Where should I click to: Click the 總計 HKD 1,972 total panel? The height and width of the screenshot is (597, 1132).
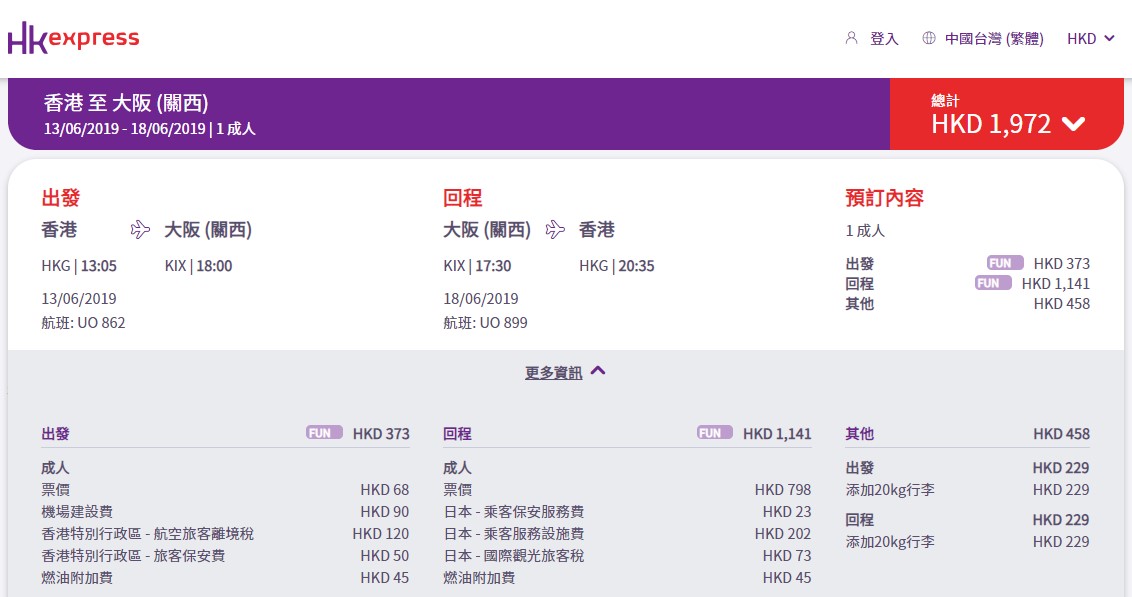click(x=1006, y=114)
